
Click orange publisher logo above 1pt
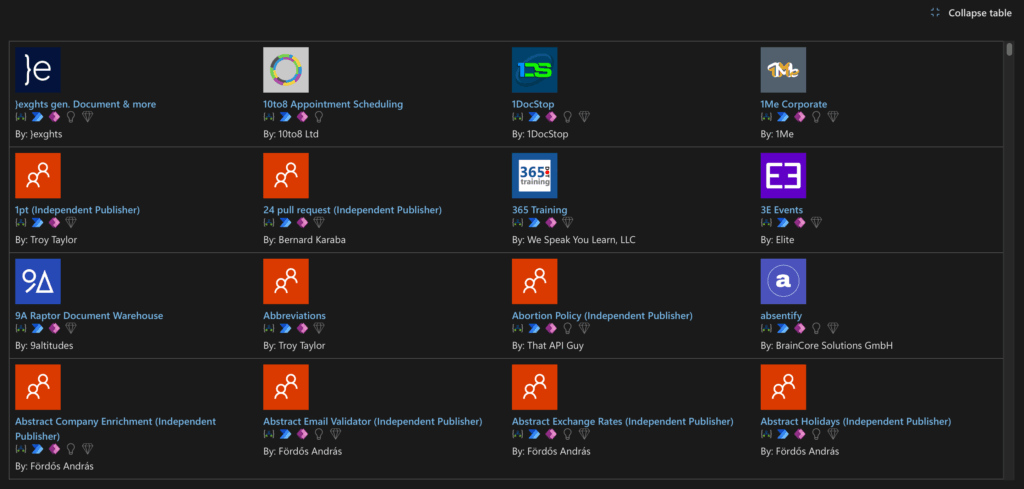[38, 176]
